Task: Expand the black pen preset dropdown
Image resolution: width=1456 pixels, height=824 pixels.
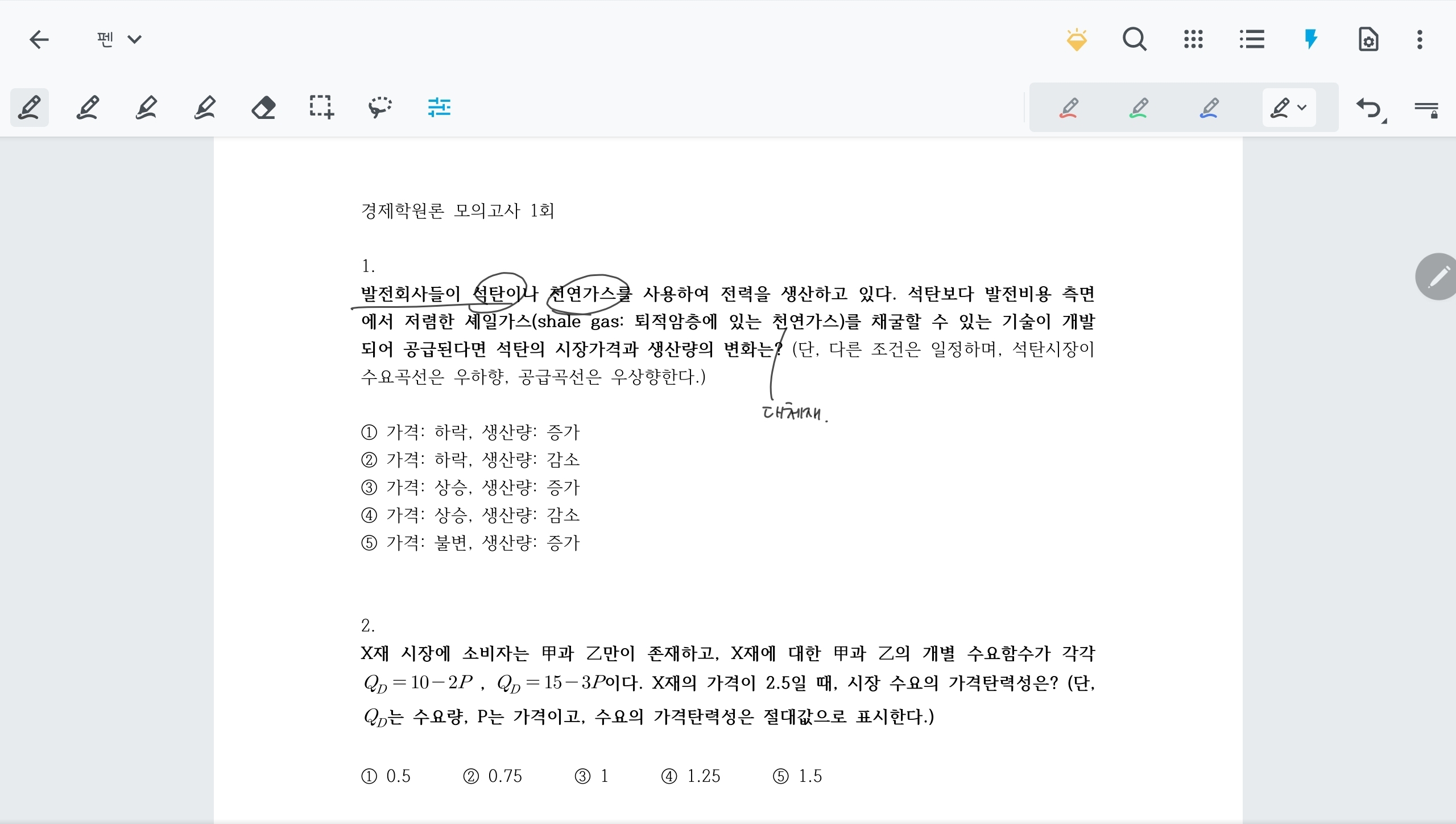Action: point(1302,107)
